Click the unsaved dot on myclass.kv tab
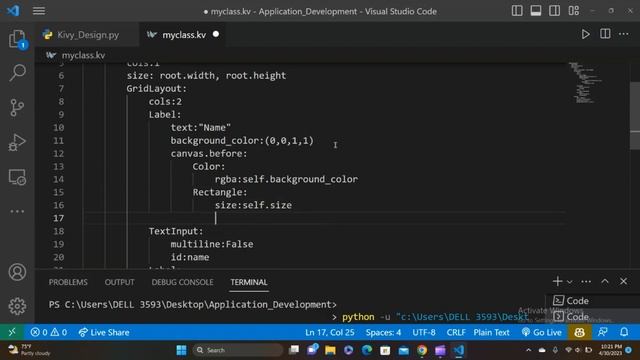 click(216, 35)
